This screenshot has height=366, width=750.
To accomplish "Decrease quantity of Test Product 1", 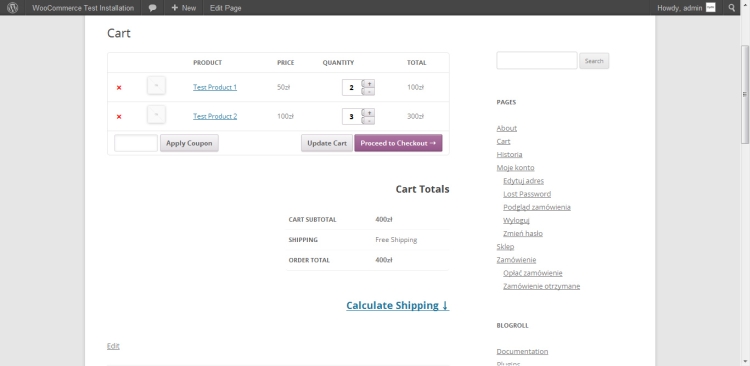I will pyautogui.click(x=368, y=91).
